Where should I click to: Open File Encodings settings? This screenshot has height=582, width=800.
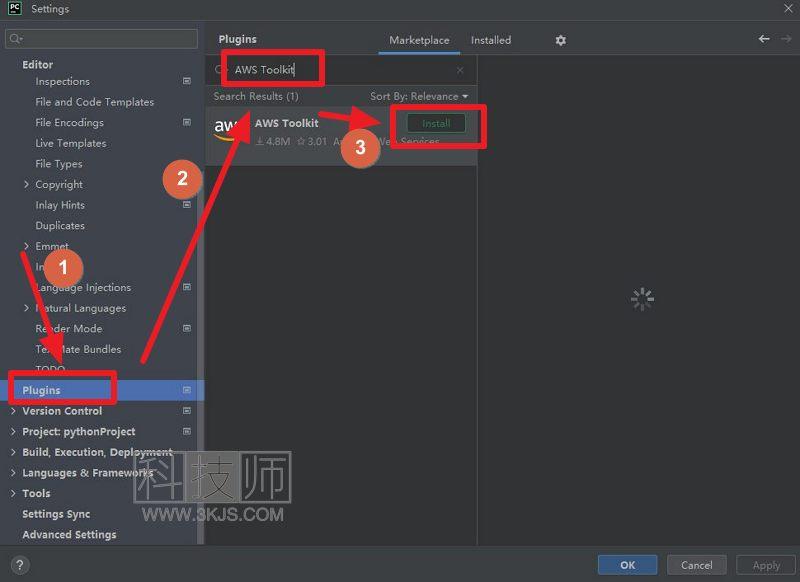[69, 122]
